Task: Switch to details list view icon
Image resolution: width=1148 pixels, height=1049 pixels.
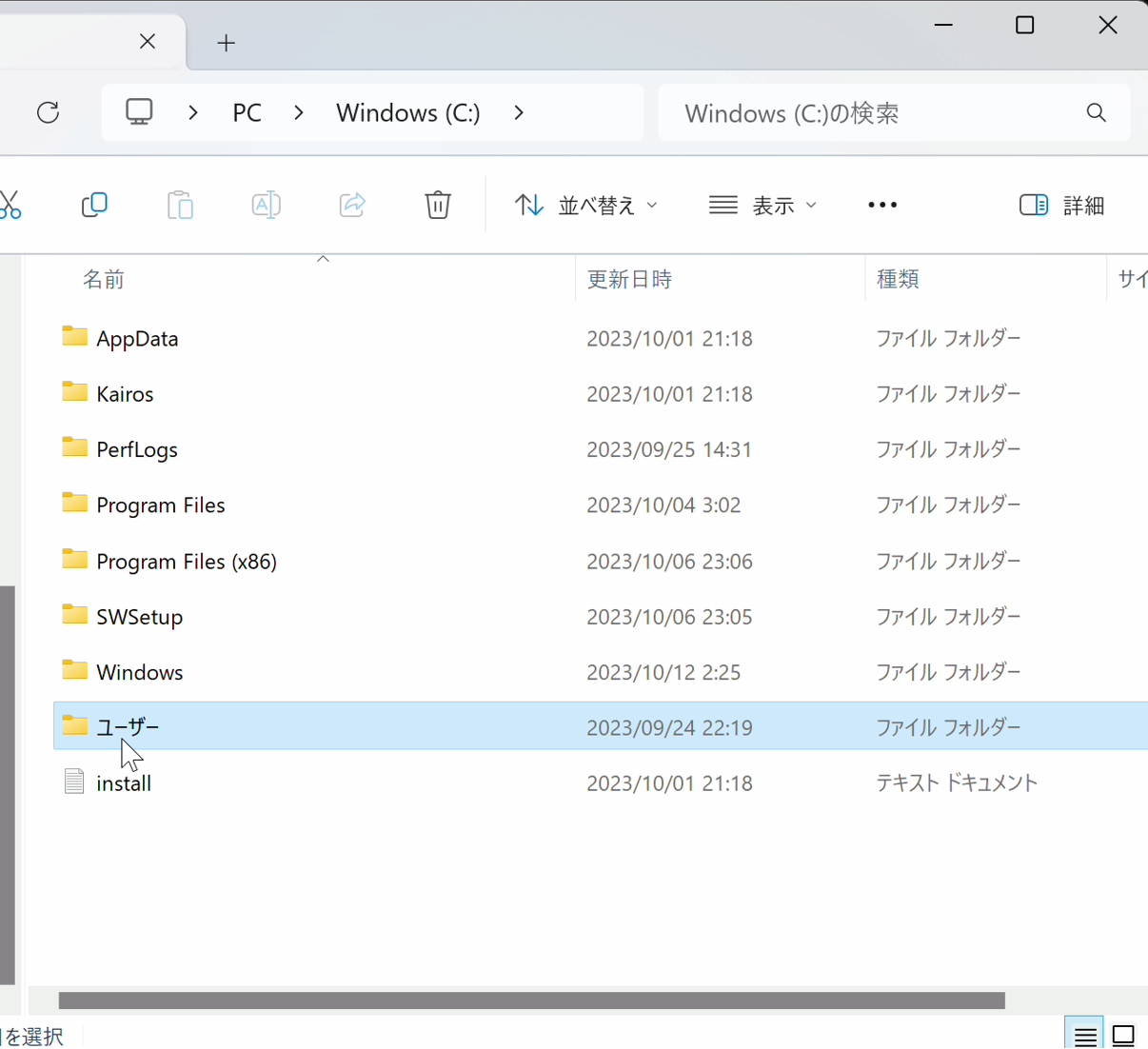Action: click(x=1085, y=1035)
